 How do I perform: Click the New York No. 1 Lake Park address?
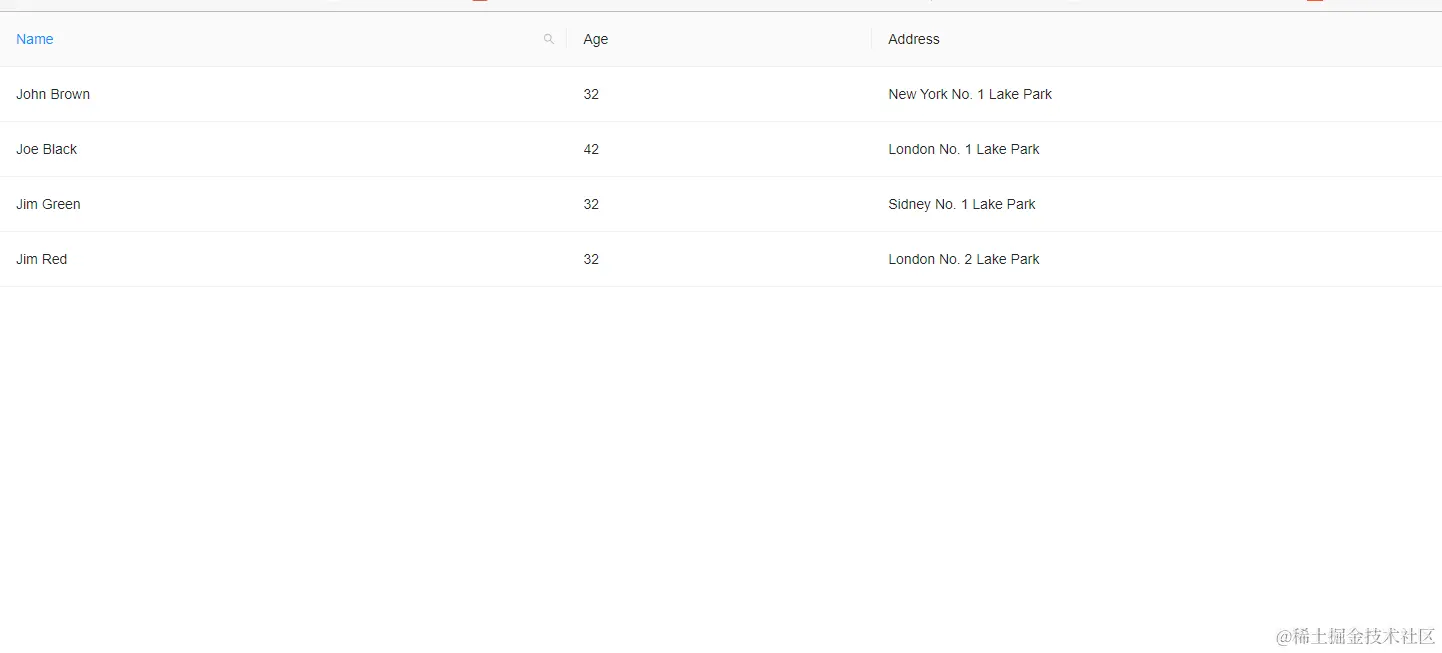pyautogui.click(x=970, y=94)
